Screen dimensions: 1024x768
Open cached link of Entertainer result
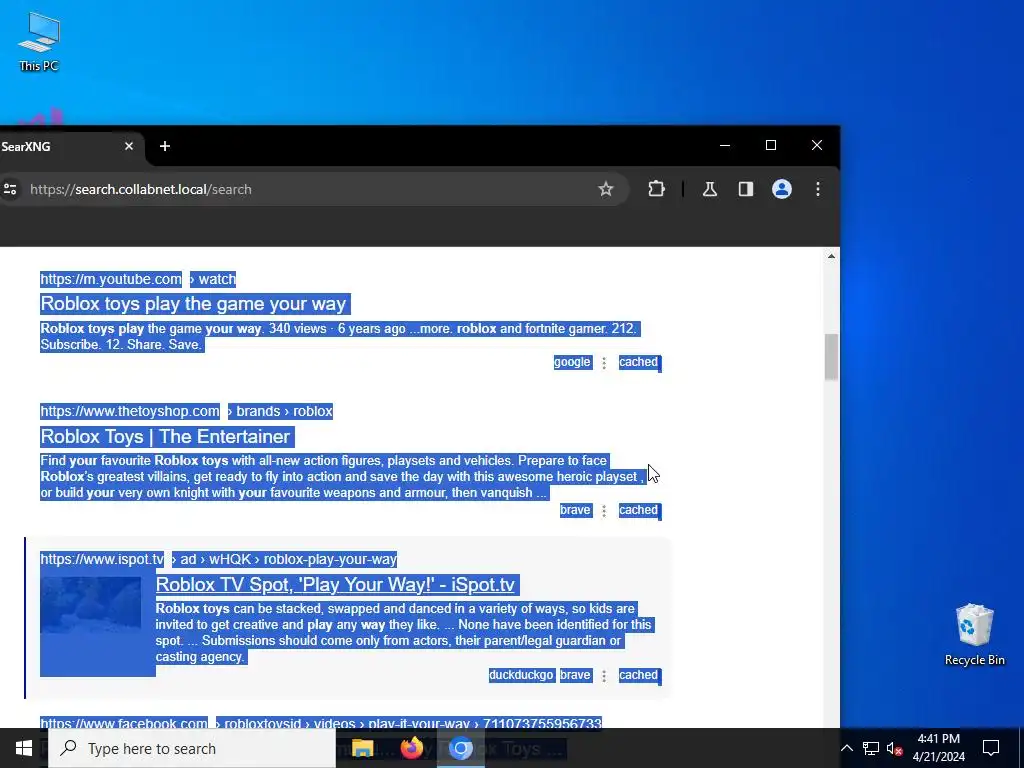click(638, 510)
